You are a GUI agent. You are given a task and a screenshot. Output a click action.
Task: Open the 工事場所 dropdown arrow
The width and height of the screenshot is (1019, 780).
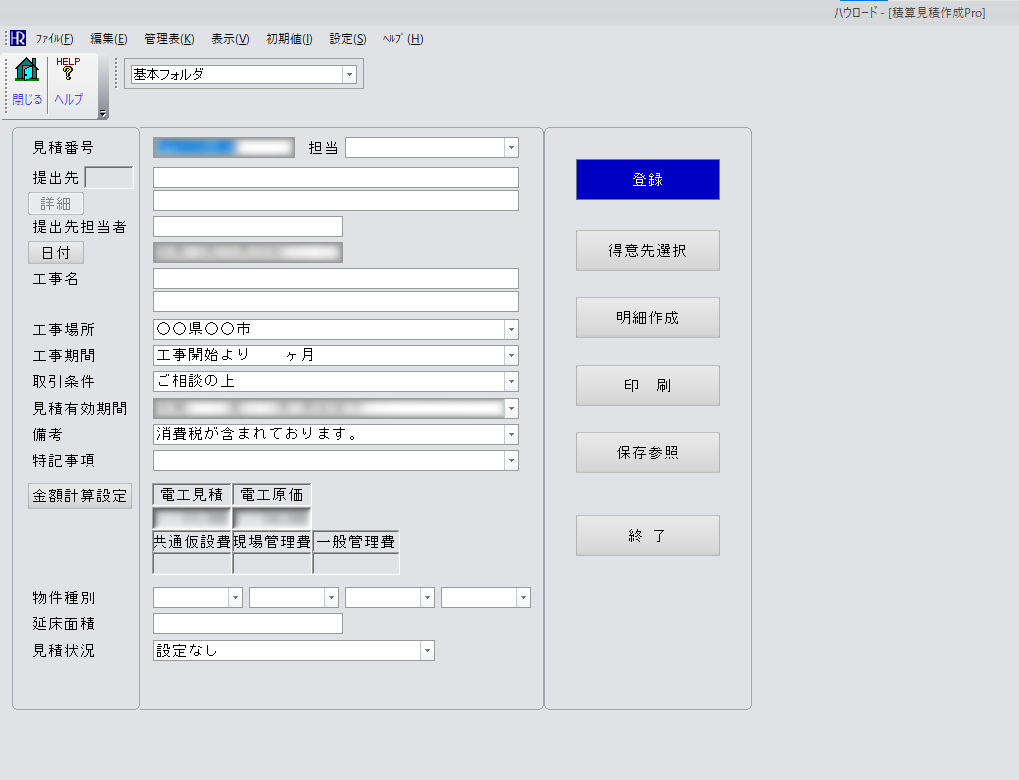tap(511, 330)
